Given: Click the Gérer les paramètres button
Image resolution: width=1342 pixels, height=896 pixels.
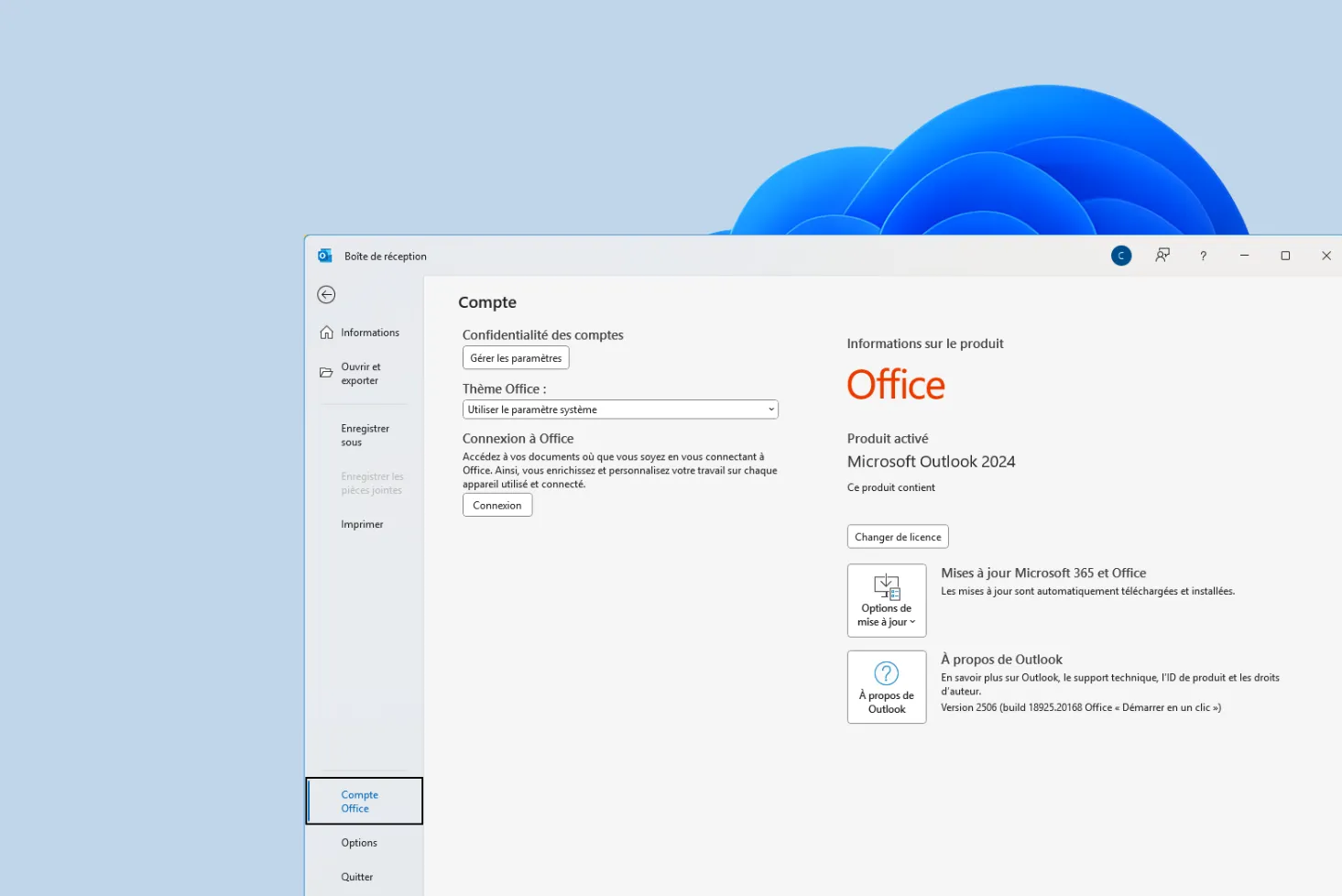Looking at the screenshot, I should 516,358.
